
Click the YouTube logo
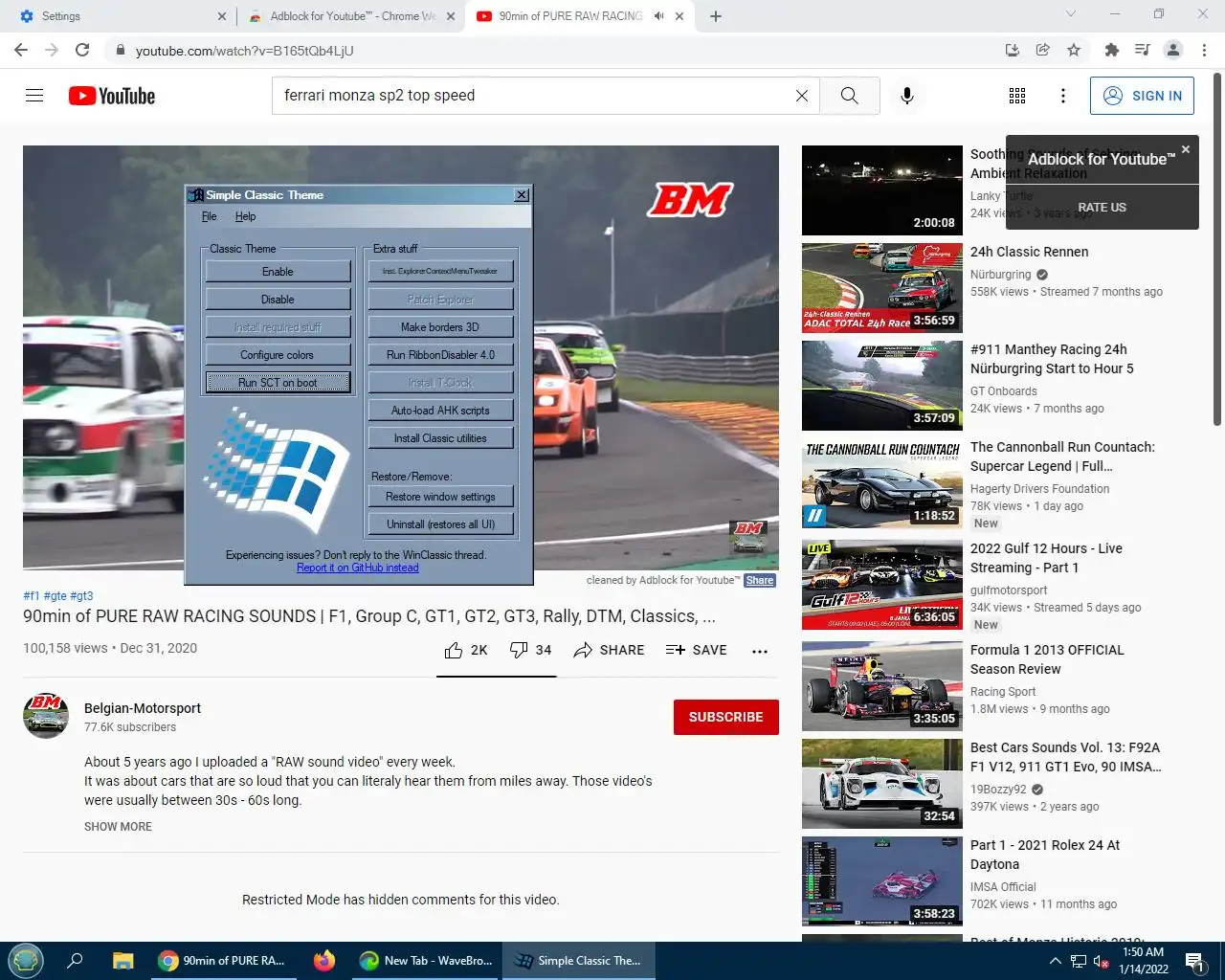112,96
